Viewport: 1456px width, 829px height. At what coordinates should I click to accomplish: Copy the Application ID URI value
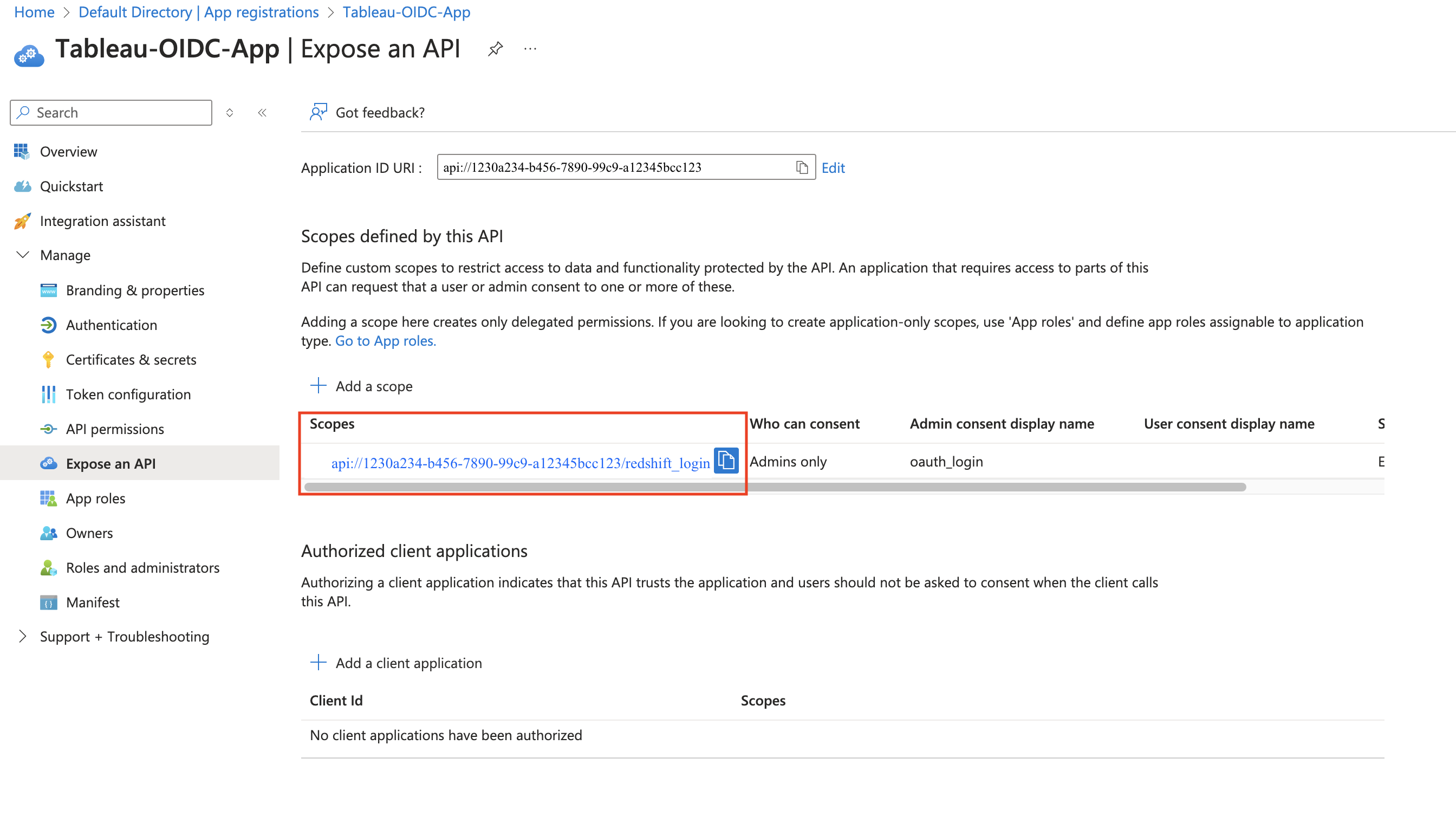pyautogui.click(x=802, y=167)
